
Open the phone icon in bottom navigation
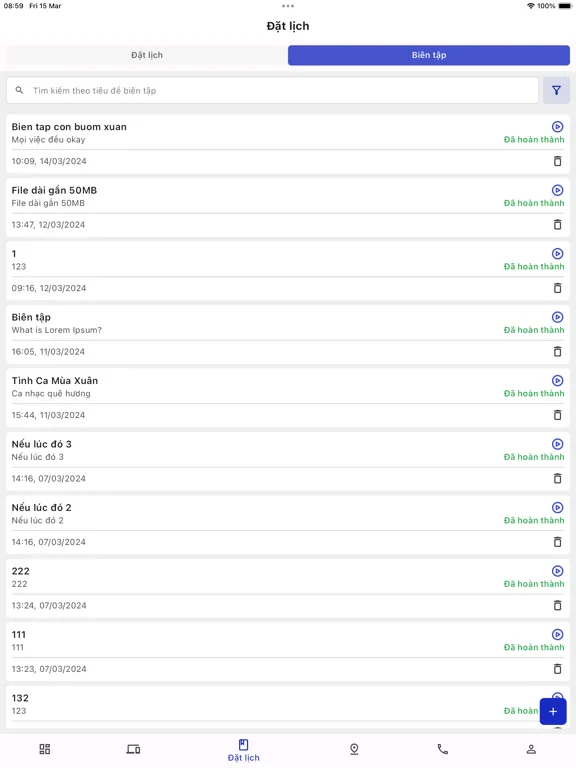(x=443, y=749)
